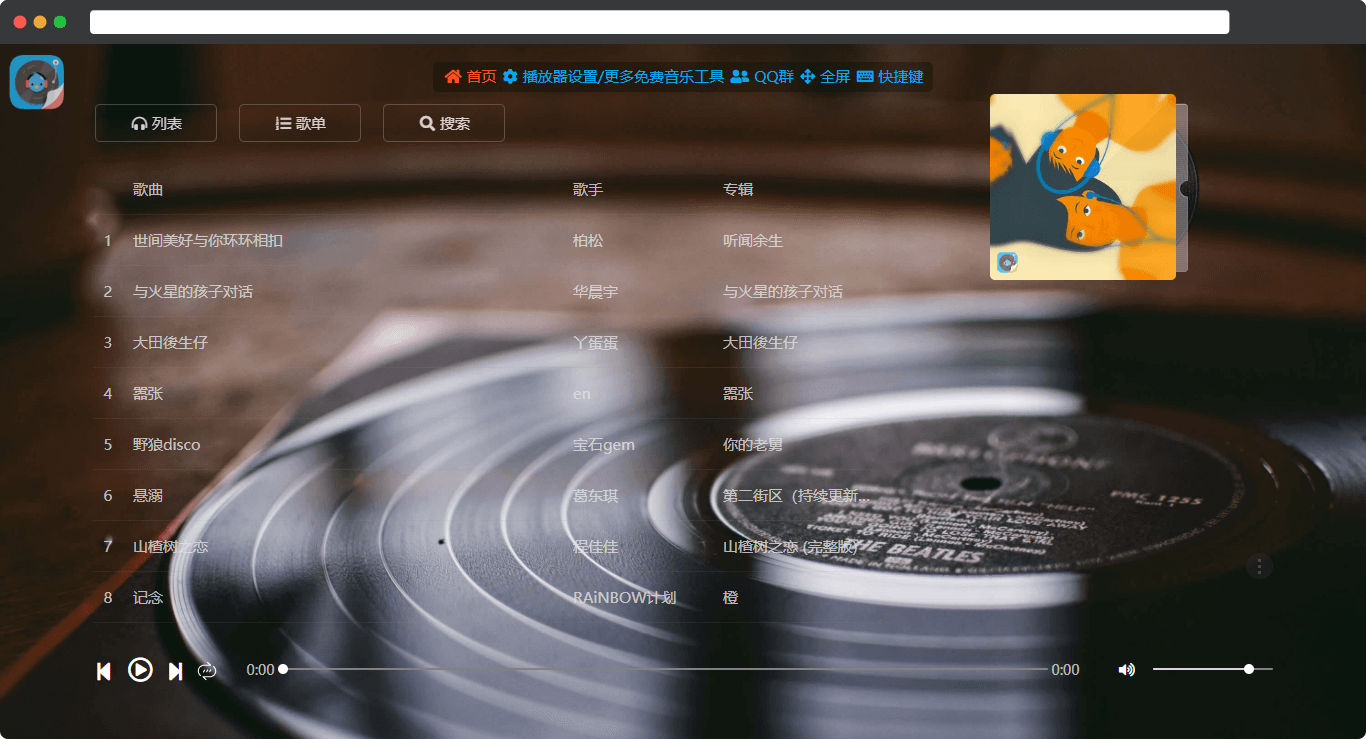Screen dimensions: 1366x739
Task: Click artist 丫蛋蛋
Action: click(x=595, y=343)
